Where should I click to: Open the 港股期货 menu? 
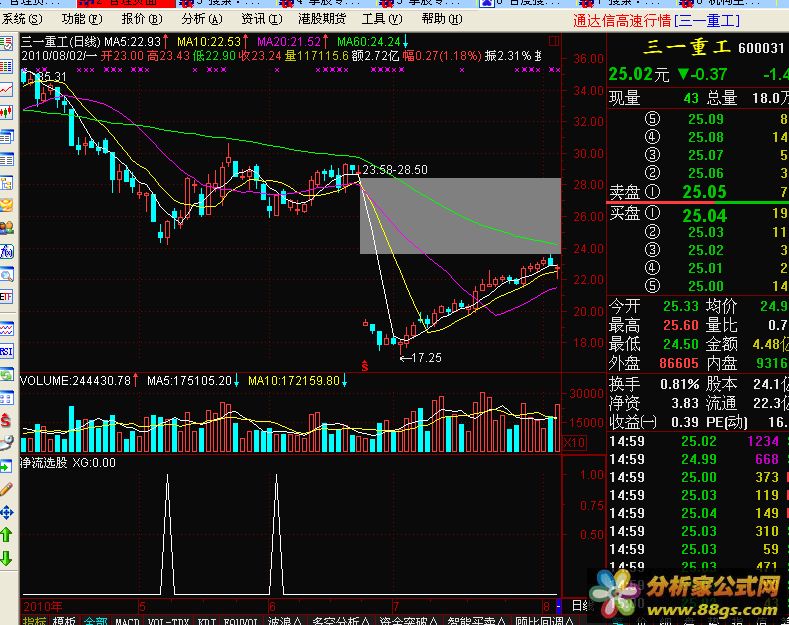[x=323, y=19]
